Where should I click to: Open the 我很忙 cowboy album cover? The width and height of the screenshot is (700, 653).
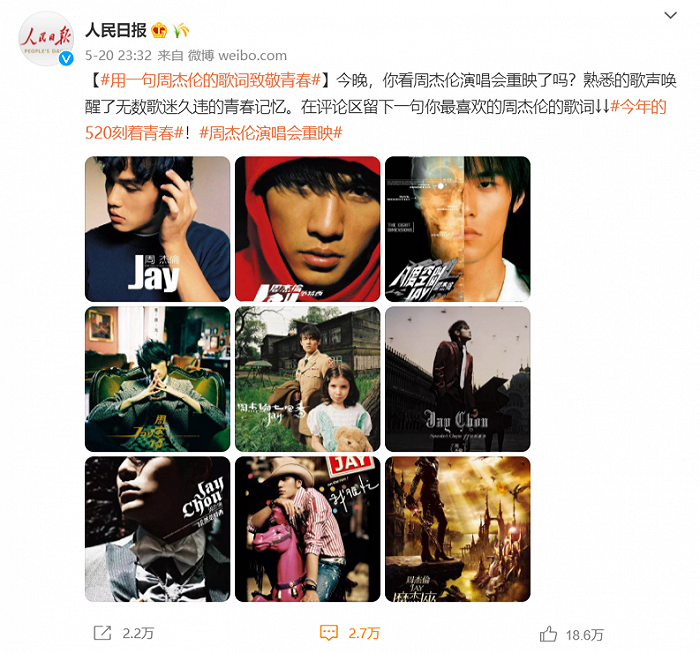[308, 529]
